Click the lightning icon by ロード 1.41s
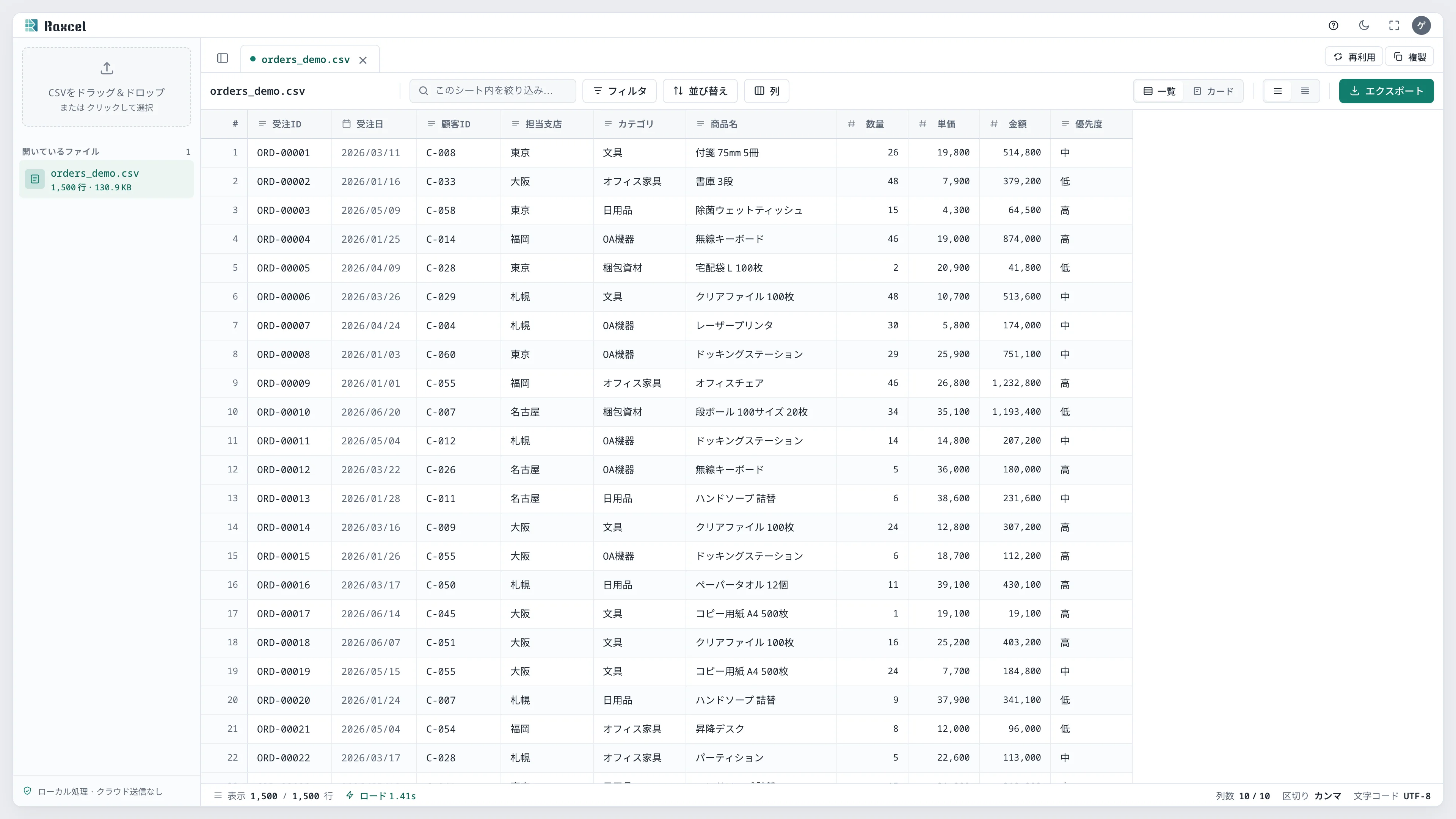This screenshot has width=1456, height=819. click(350, 795)
